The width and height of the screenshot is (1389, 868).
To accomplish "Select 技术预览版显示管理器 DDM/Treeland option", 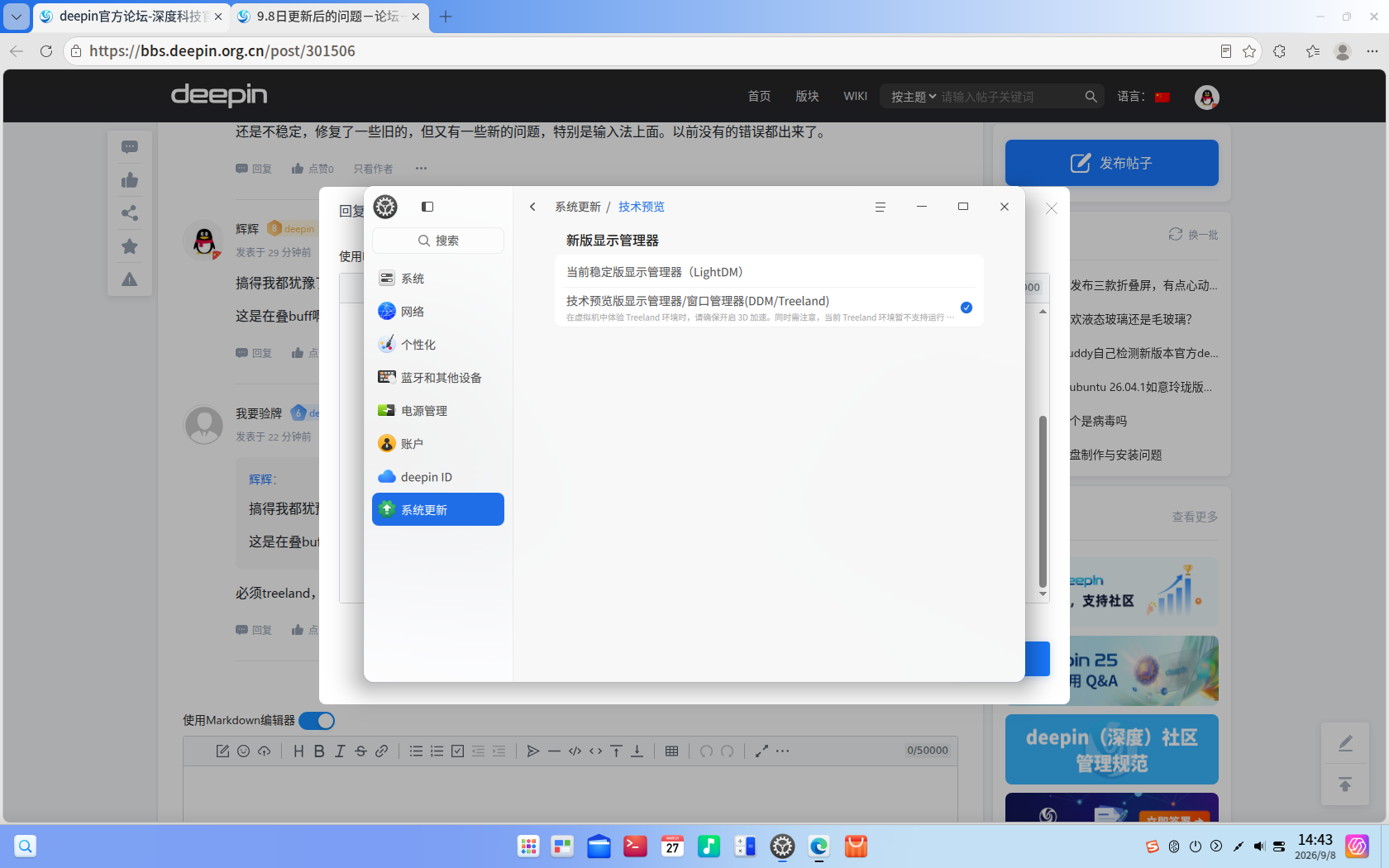I will [x=769, y=308].
